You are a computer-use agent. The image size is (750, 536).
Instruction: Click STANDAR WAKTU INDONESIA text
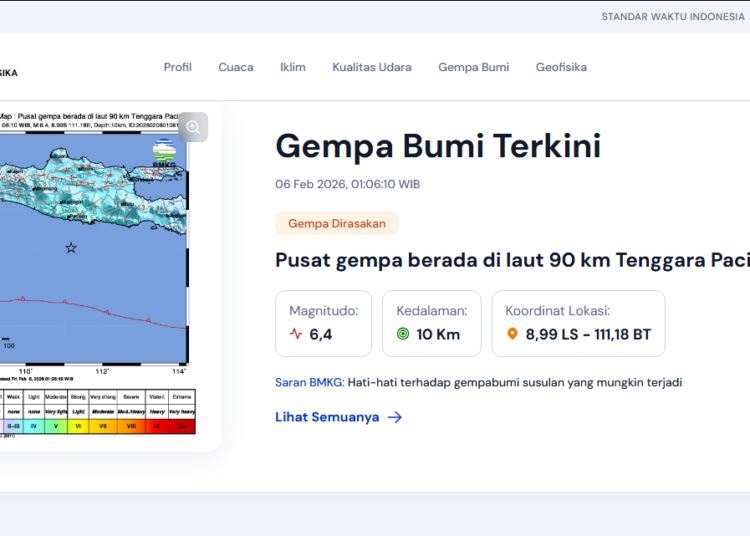[x=673, y=17]
